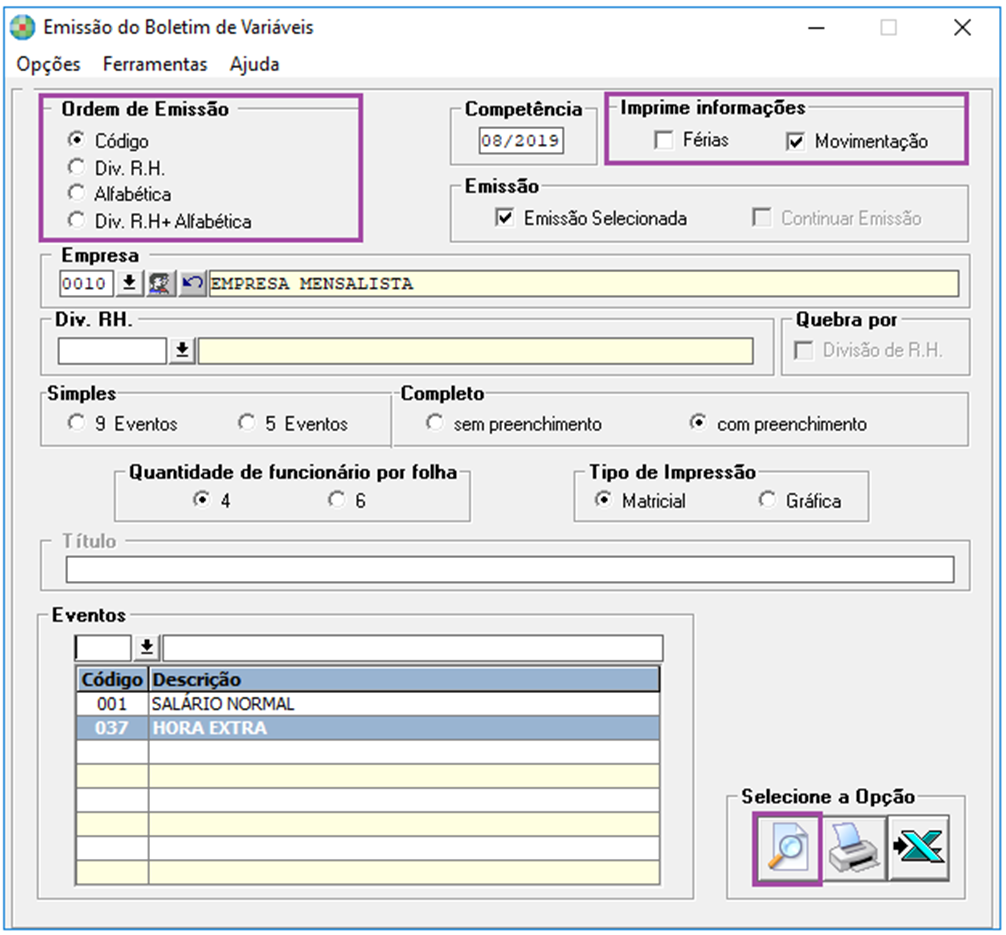Click event code 037 cell
Screen dimensions: 1006x935
(112, 728)
